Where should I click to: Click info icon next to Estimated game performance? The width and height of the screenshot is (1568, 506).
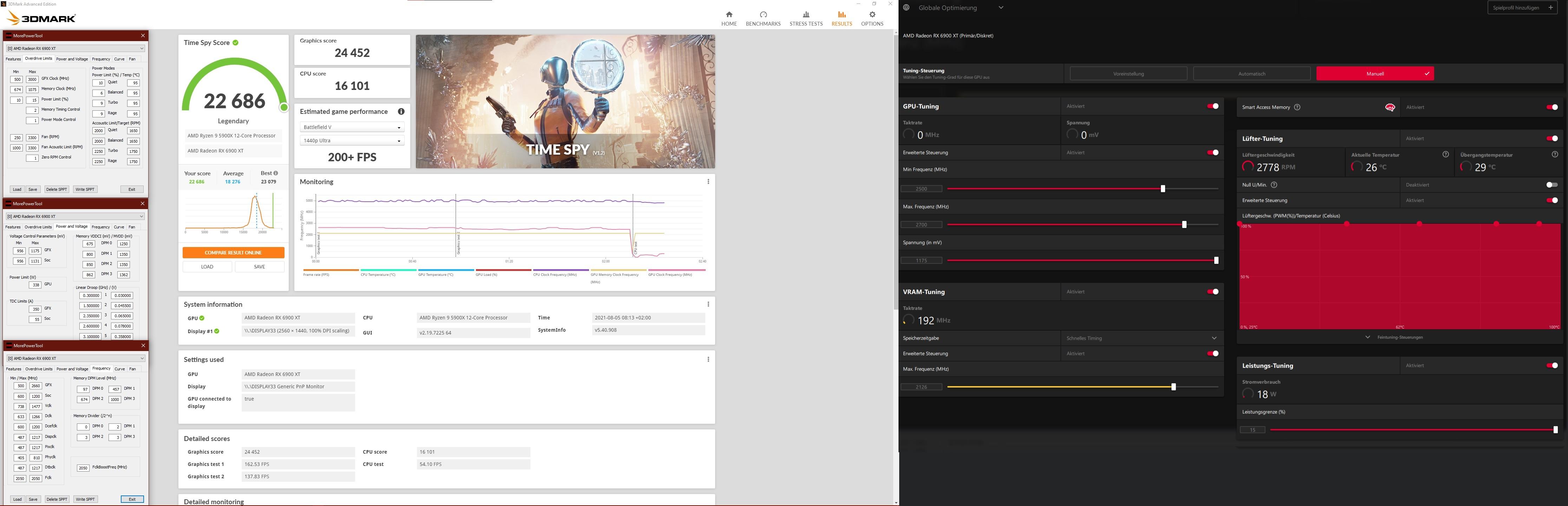click(x=401, y=111)
